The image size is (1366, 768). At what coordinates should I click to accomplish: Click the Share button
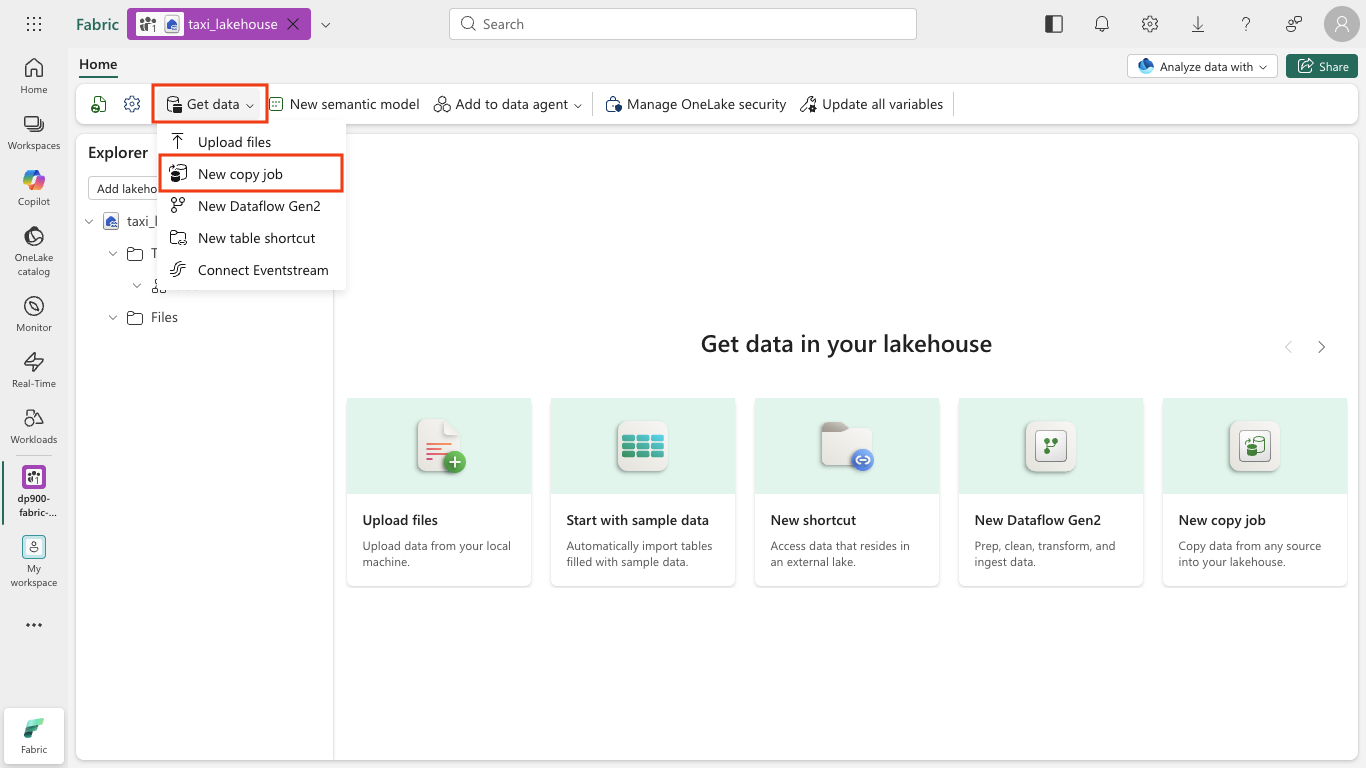[x=1322, y=66]
